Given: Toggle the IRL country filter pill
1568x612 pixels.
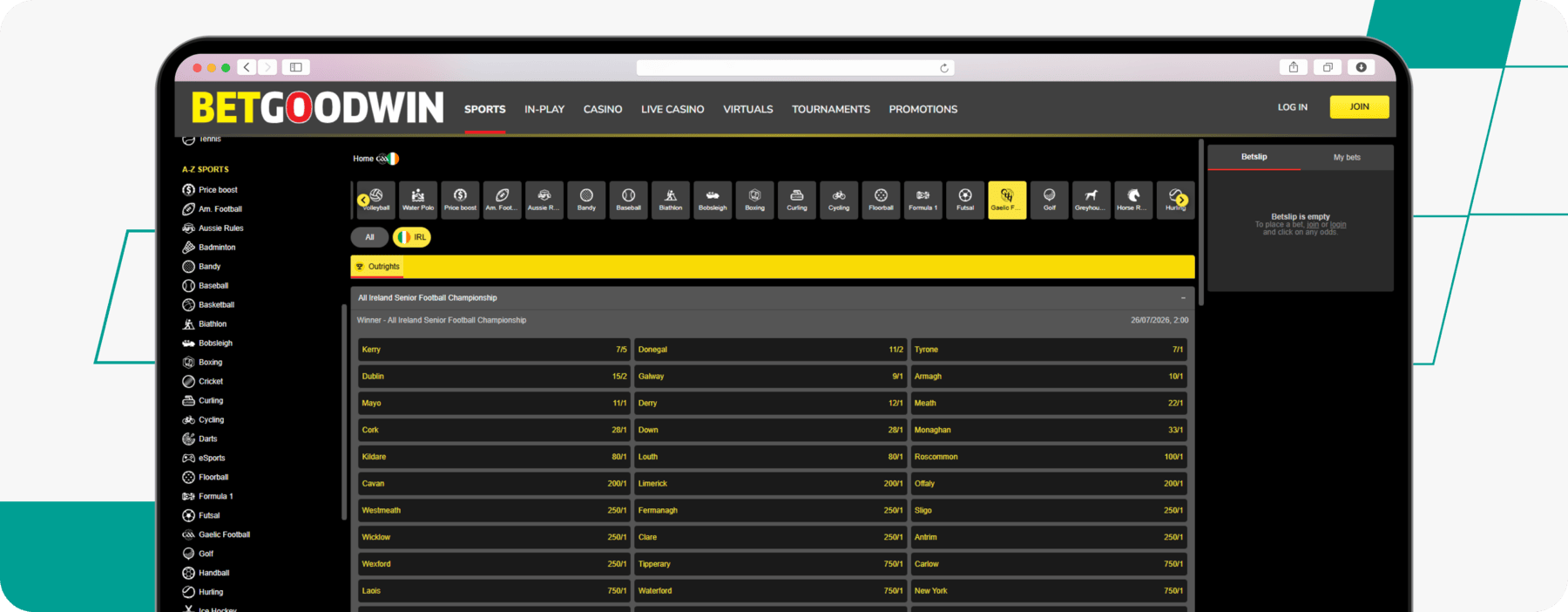Looking at the screenshot, I should click(x=412, y=237).
